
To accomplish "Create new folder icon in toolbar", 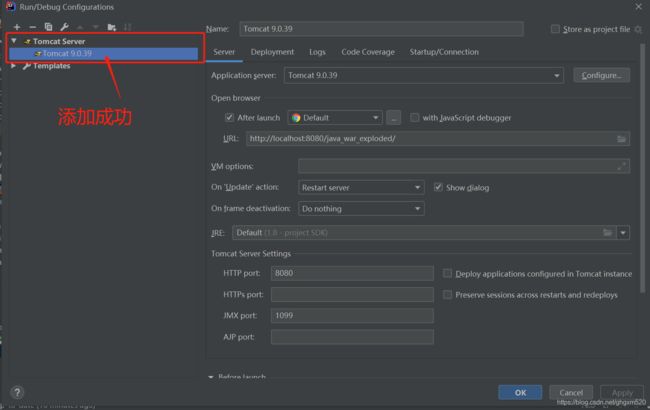I will click(x=112, y=27).
